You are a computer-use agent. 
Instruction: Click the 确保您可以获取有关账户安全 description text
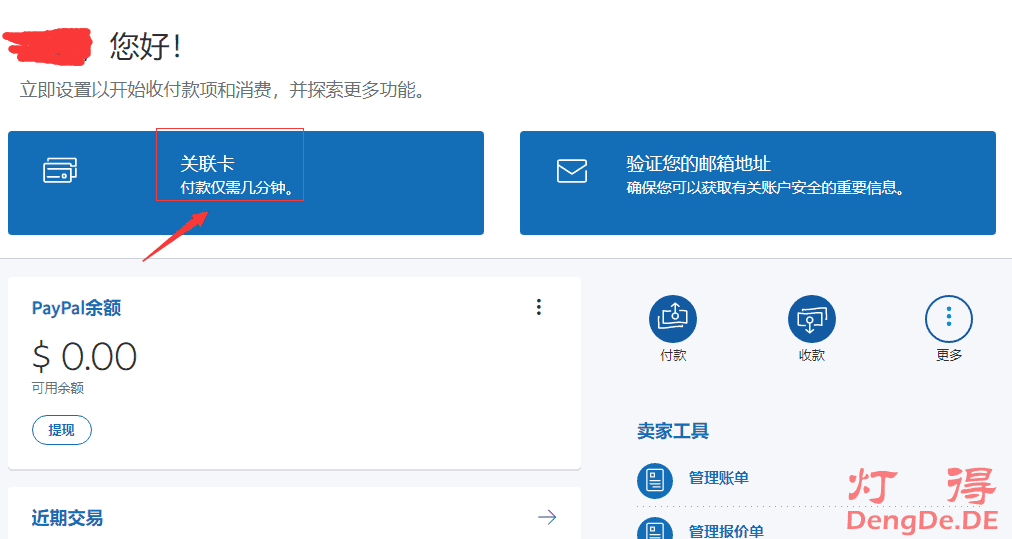click(x=765, y=187)
